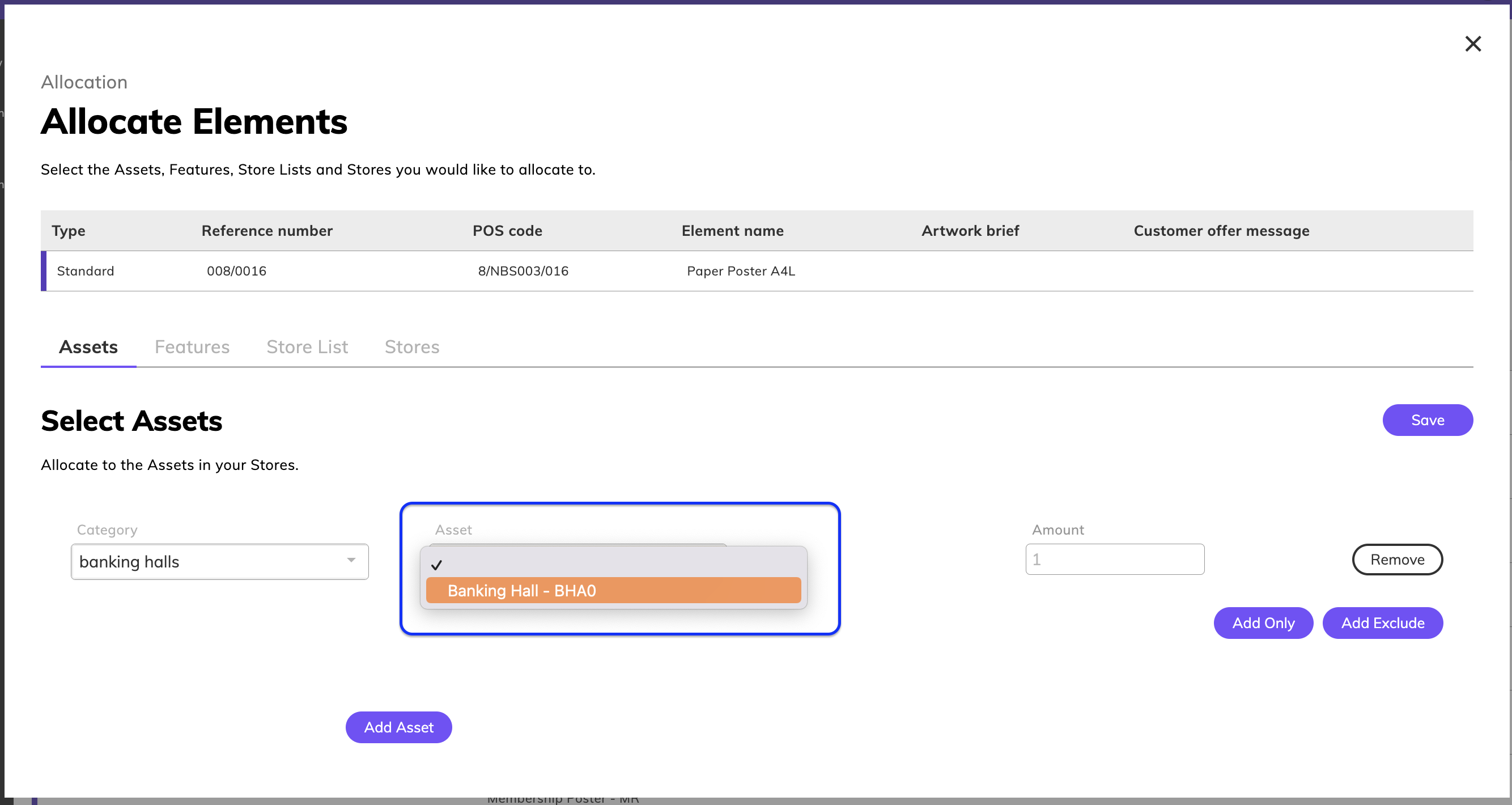
Task: Click the POS code column header
Action: tap(507, 231)
